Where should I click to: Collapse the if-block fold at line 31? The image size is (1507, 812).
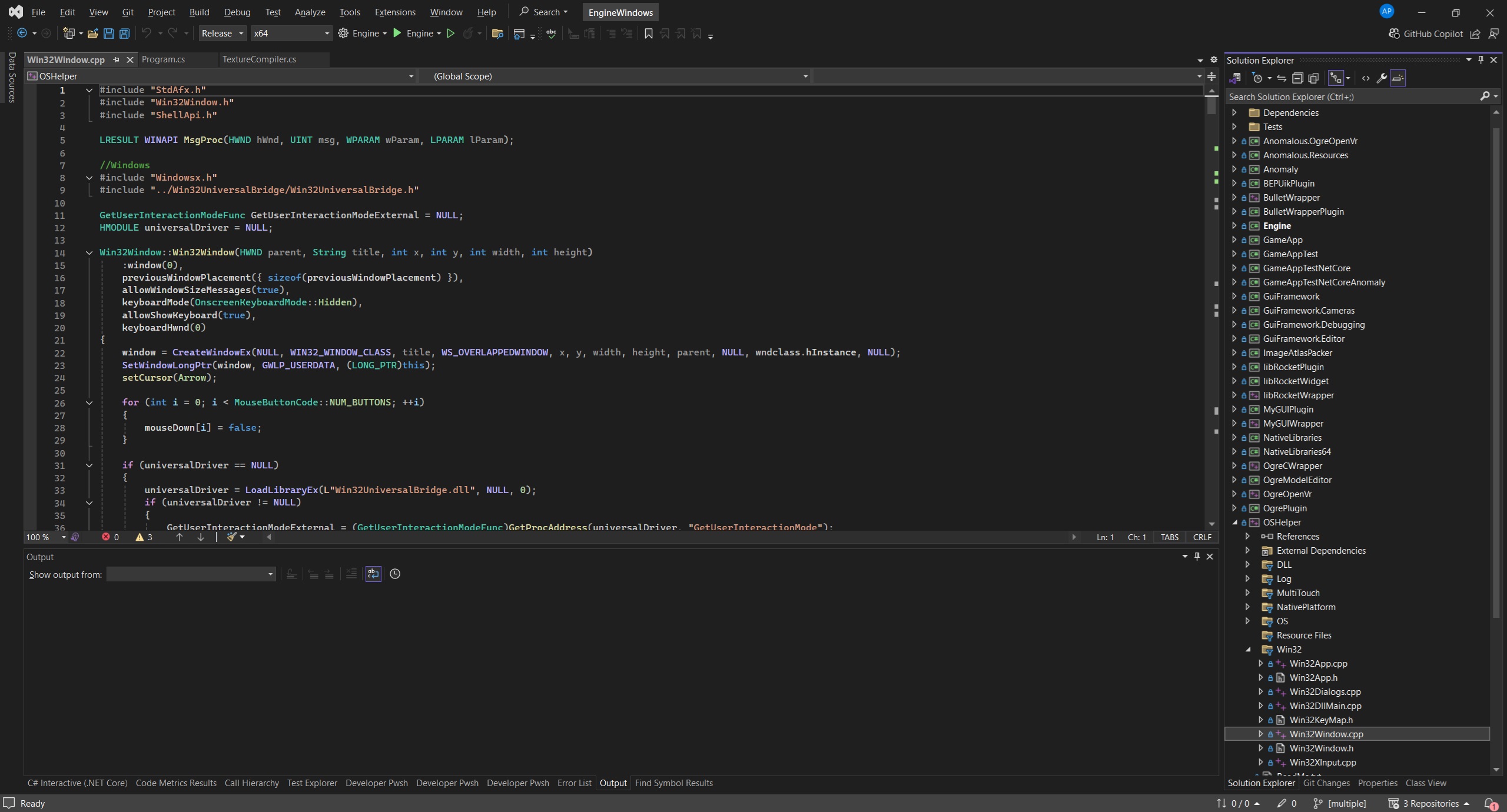click(x=89, y=465)
